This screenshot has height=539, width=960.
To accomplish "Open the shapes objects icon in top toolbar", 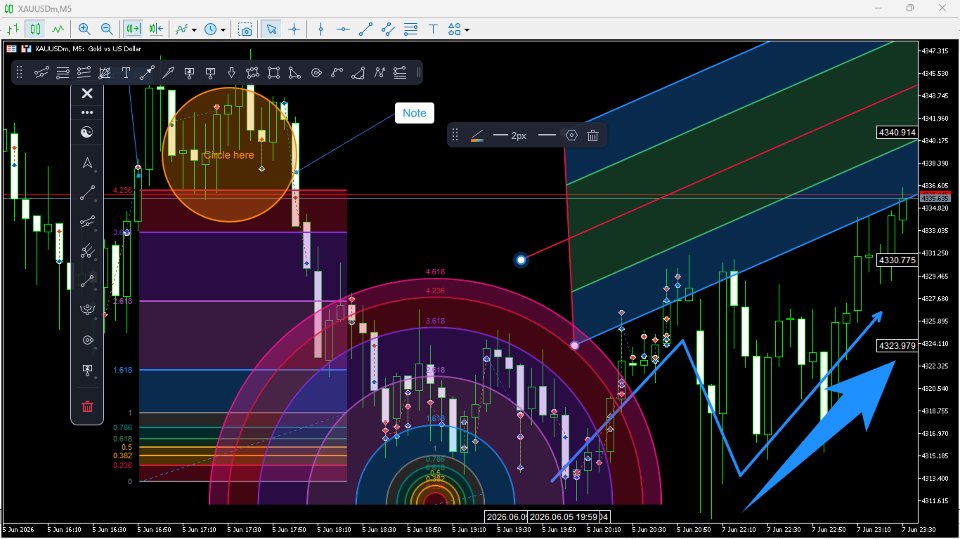I will [x=454, y=29].
